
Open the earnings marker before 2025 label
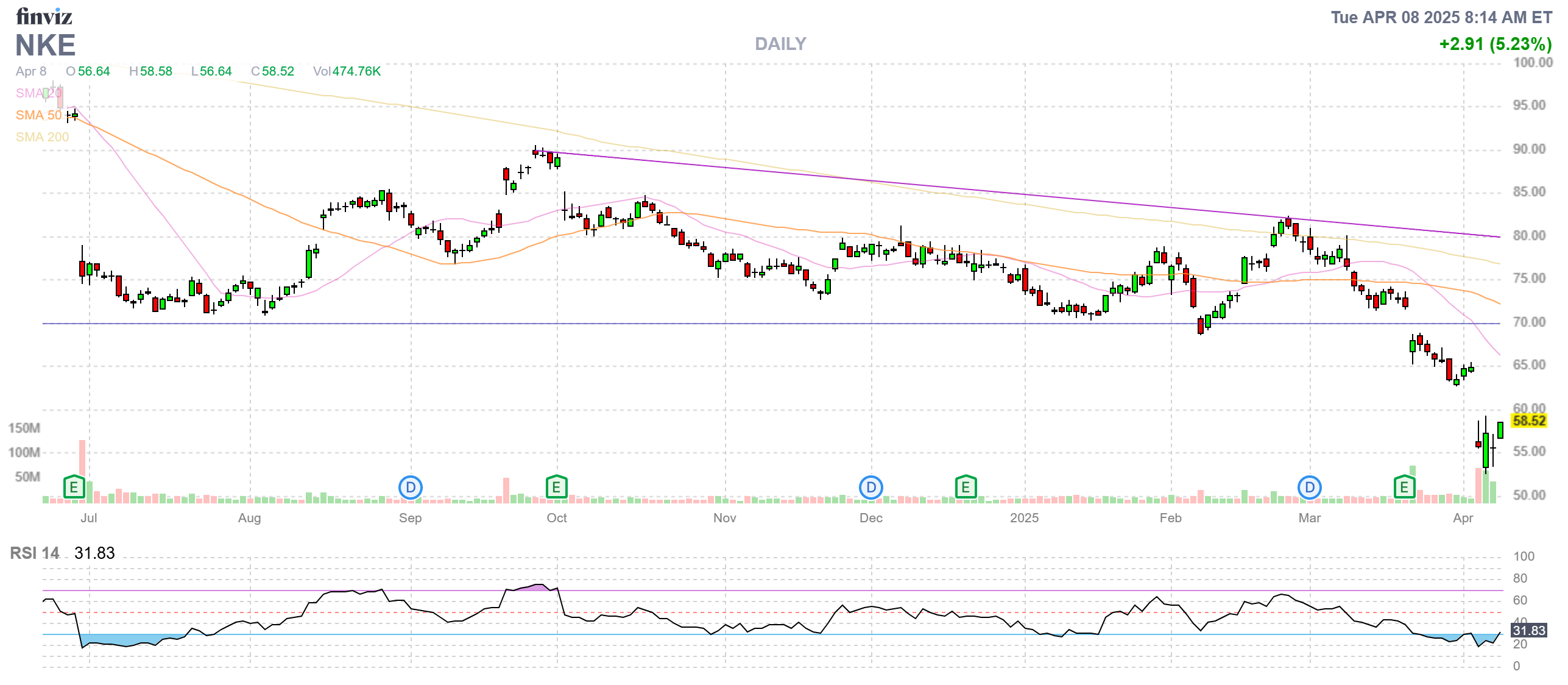[966, 487]
